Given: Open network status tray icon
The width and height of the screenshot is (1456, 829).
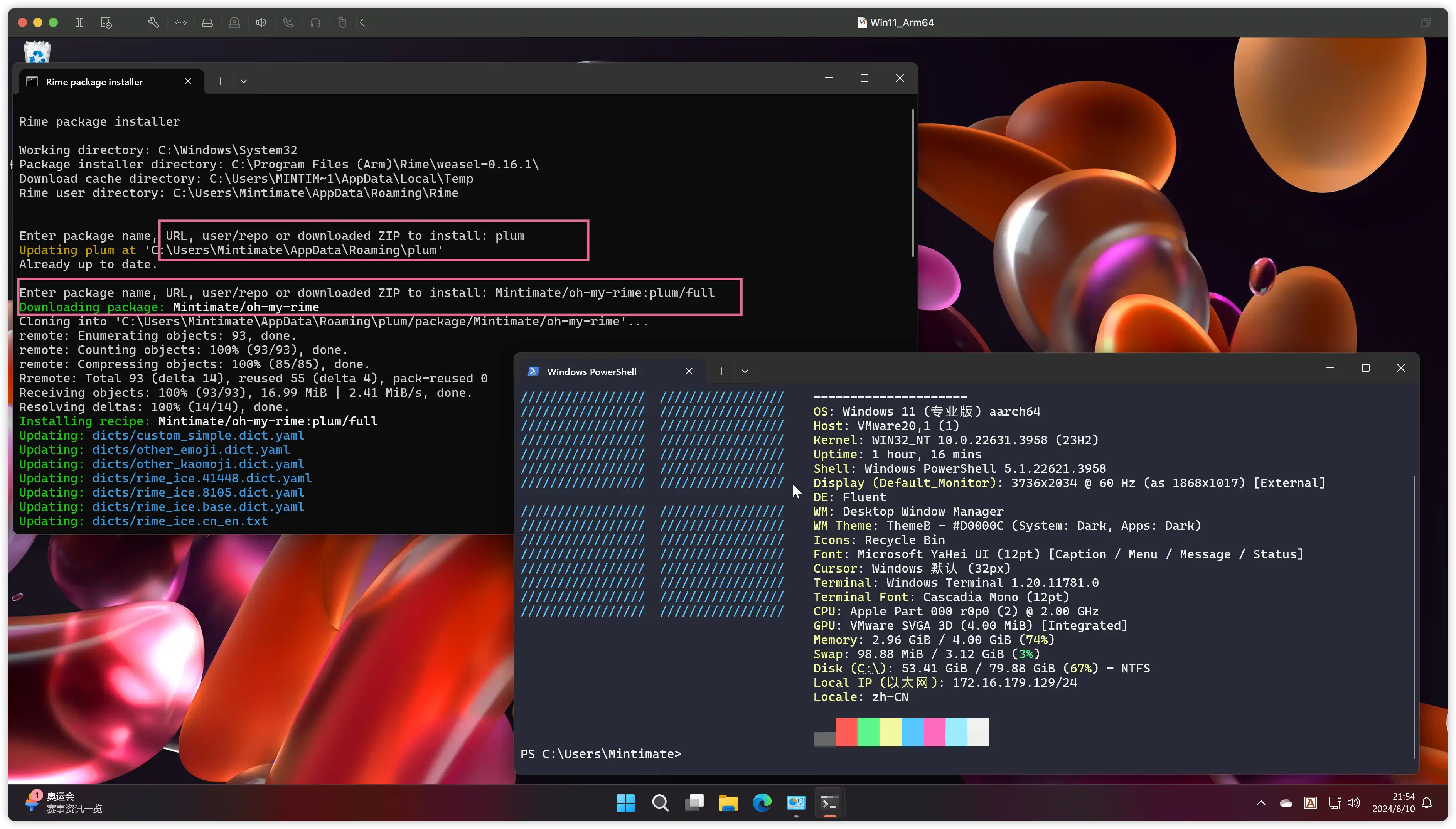Looking at the screenshot, I should [1334, 803].
